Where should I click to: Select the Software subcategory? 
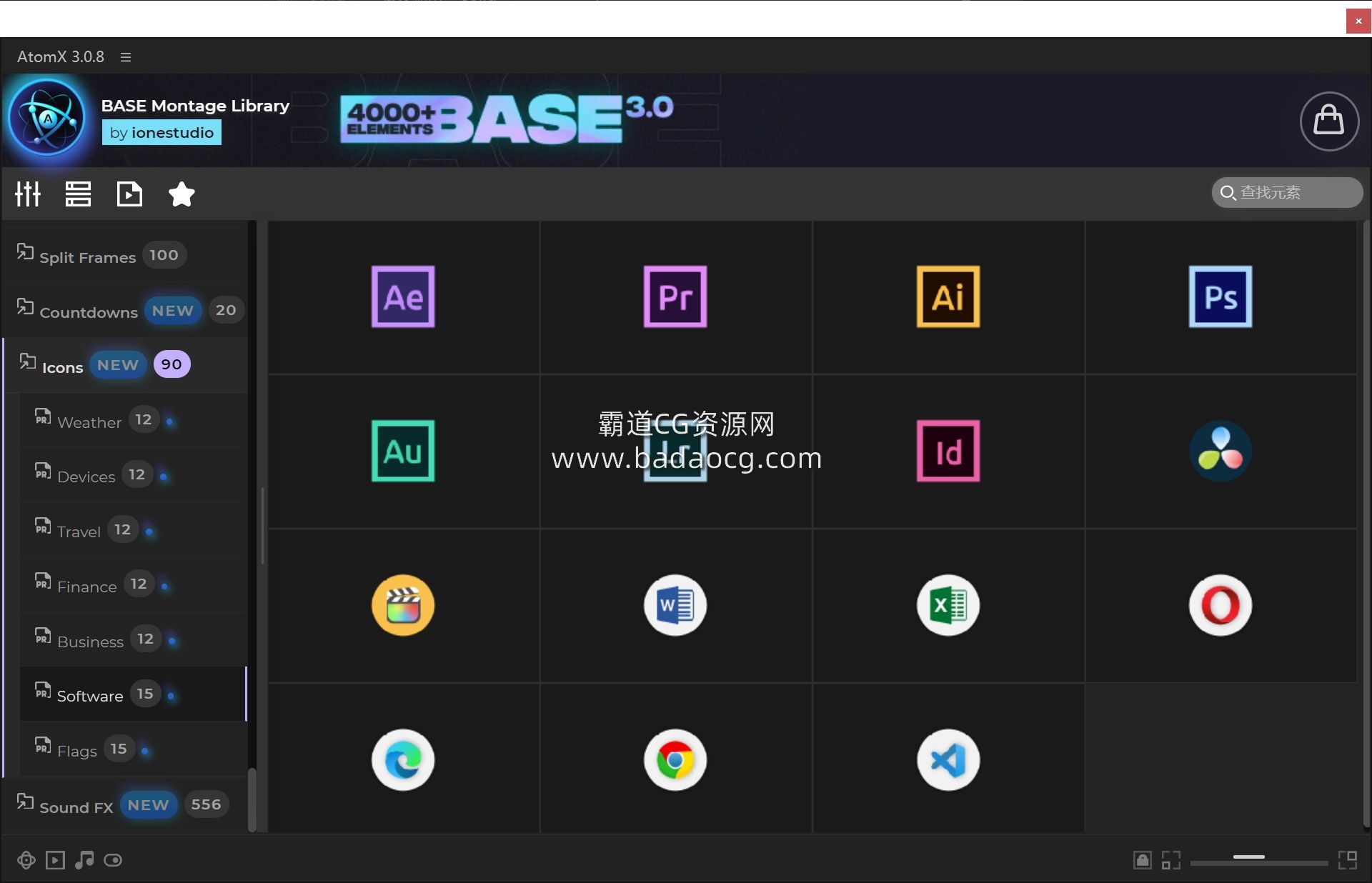[x=133, y=694]
